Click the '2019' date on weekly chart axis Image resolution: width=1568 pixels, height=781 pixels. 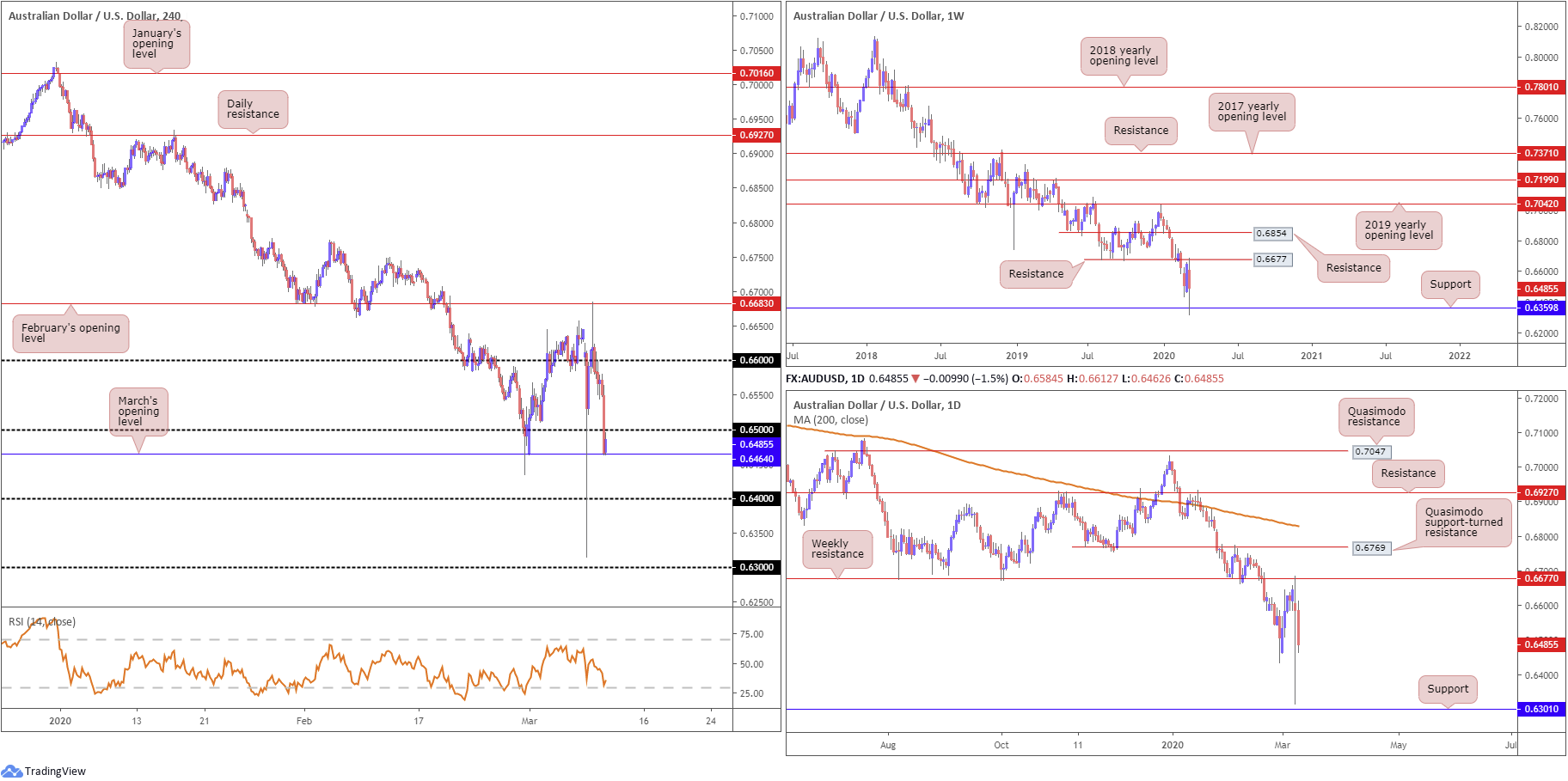[1017, 356]
